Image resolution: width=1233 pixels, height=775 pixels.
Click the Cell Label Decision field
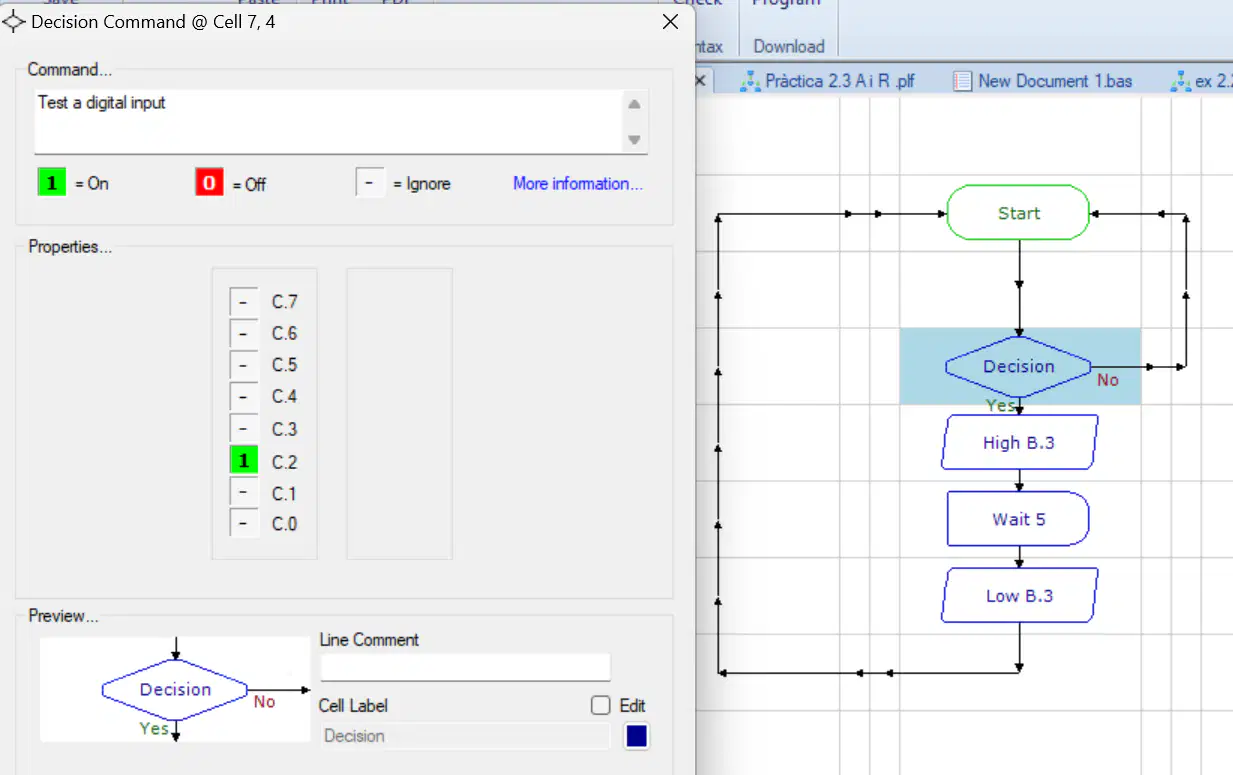[465, 736]
